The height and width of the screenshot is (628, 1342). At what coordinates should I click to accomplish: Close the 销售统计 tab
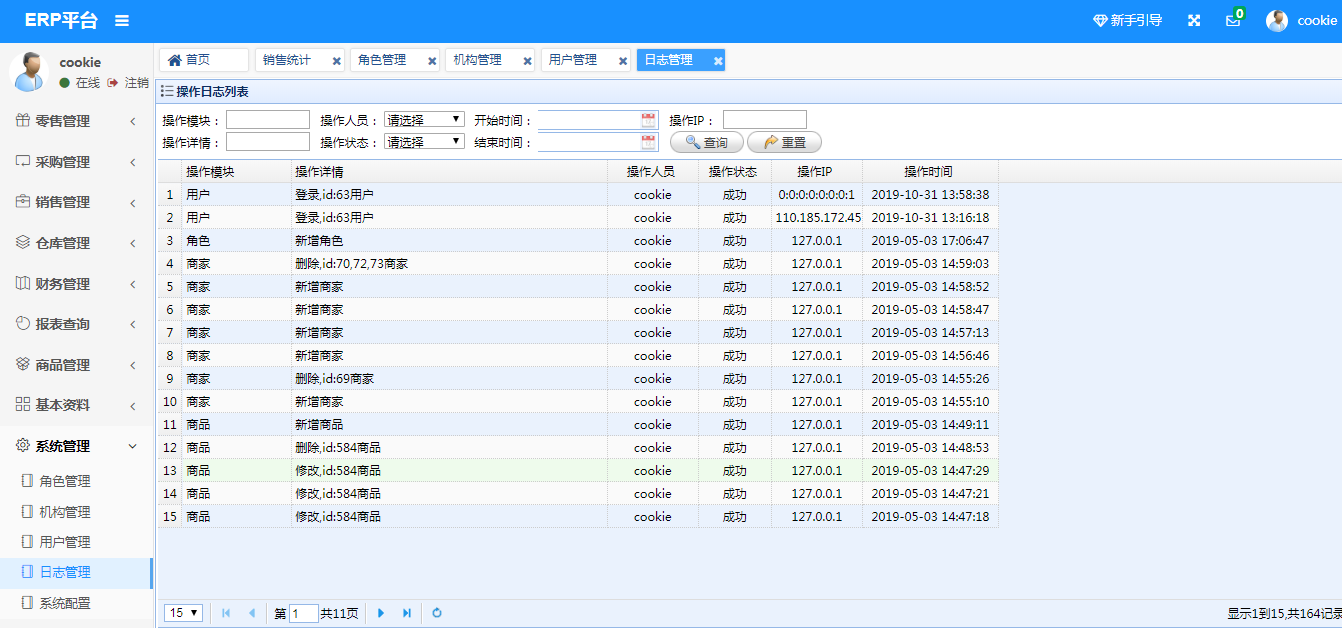(x=337, y=61)
